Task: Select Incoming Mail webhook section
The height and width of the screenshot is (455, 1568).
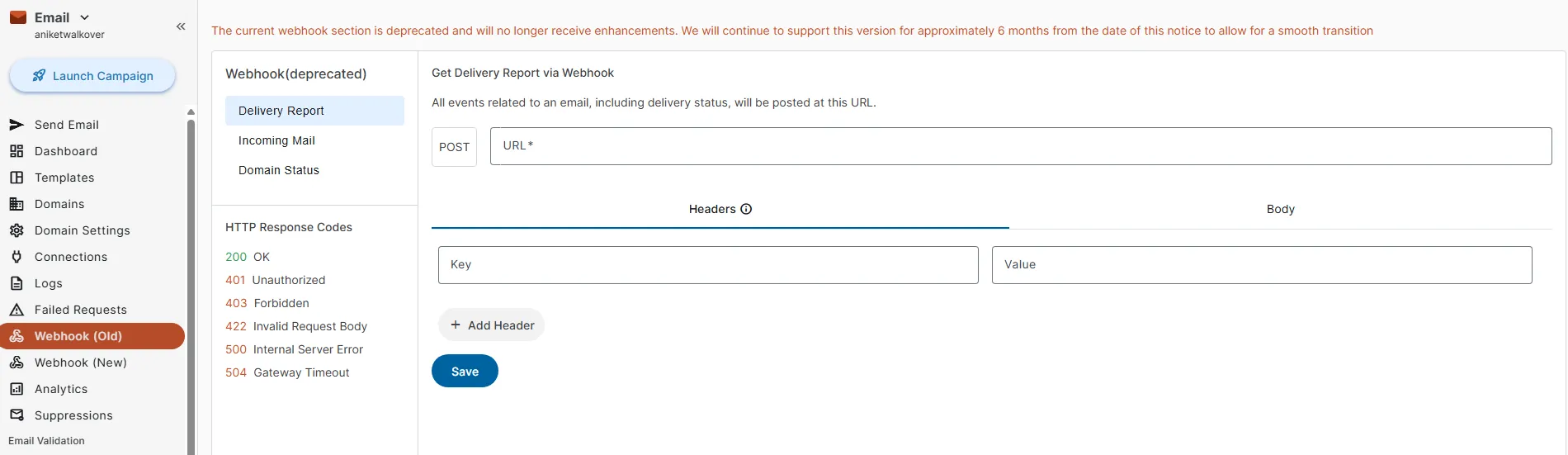Action: pyautogui.click(x=276, y=140)
